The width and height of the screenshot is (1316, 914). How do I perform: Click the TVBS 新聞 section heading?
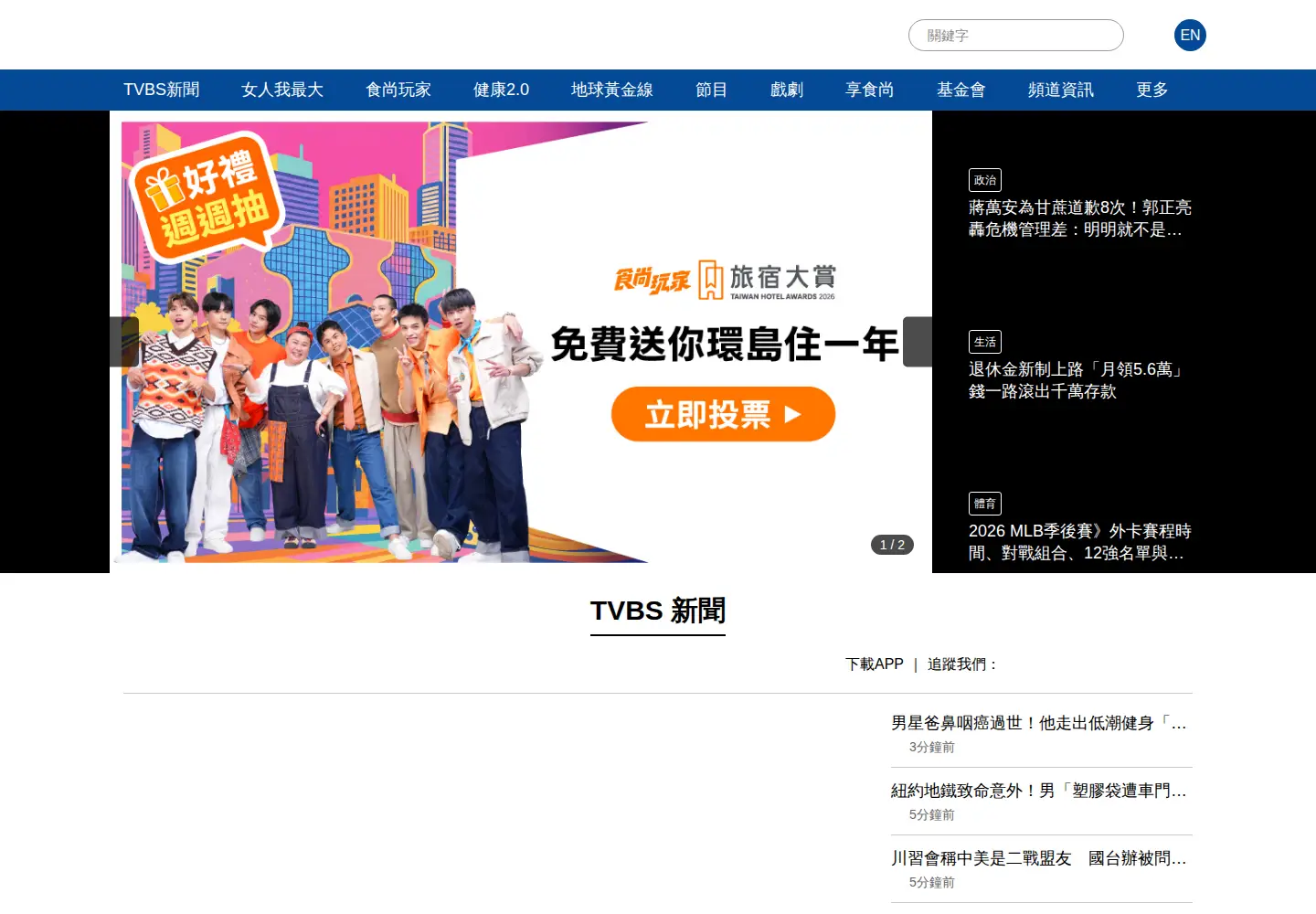[x=658, y=611]
